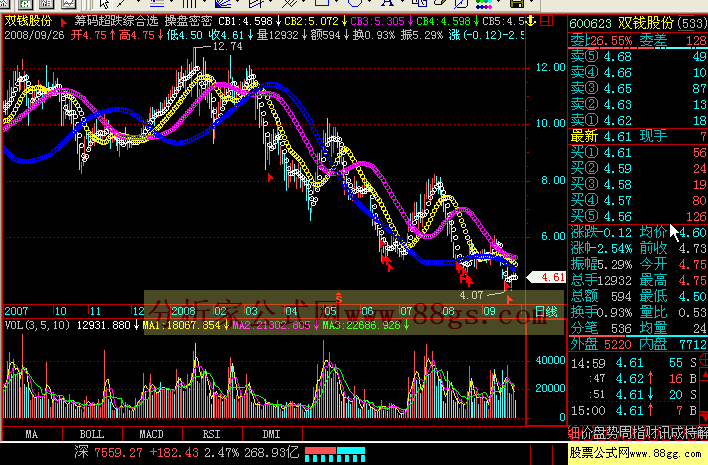
Task: Click the 最新 4.61 latest price row
Action: pyautogui.click(x=638, y=136)
